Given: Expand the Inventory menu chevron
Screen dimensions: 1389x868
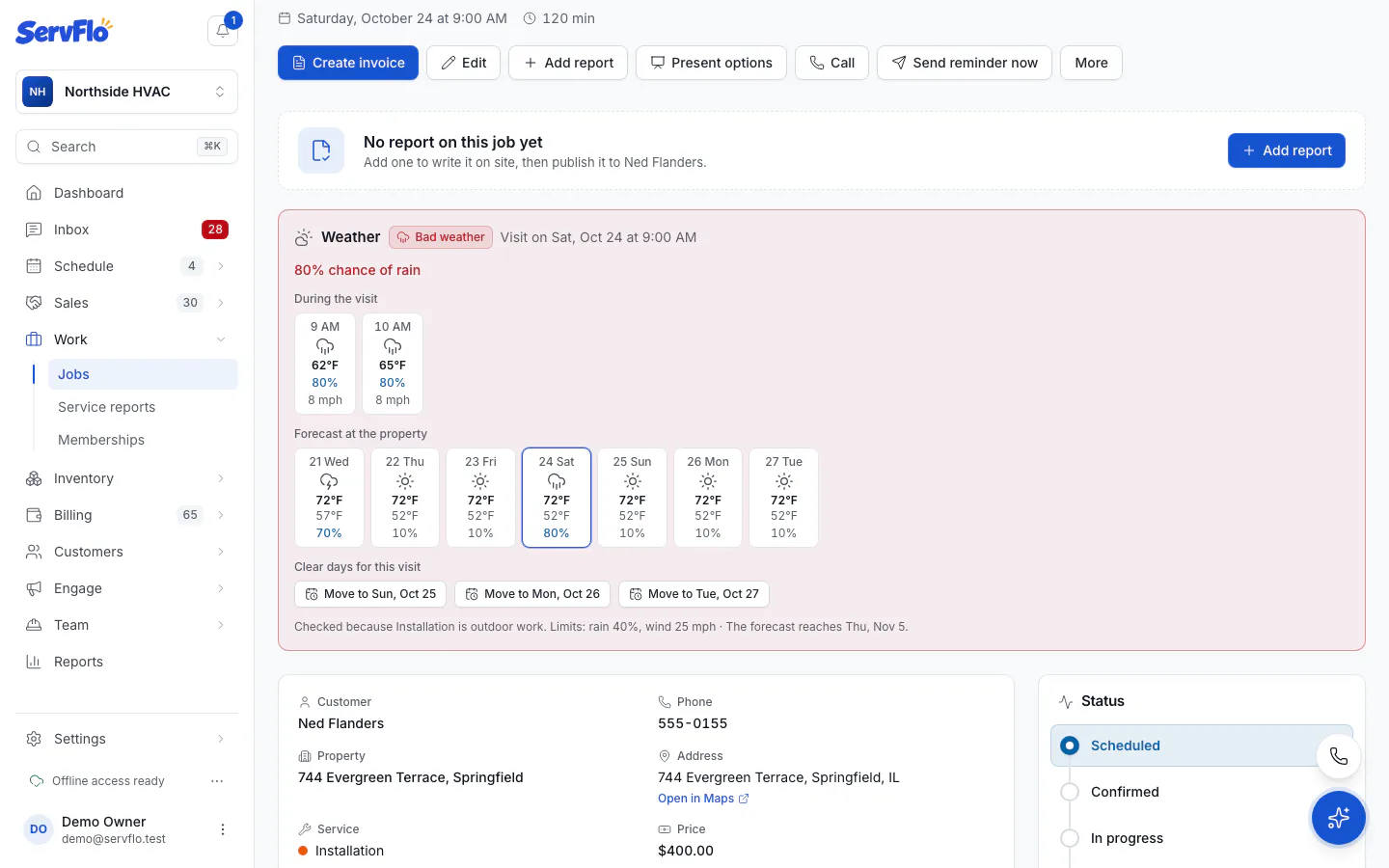Looking at the screenshot, I should coord(221,478).
